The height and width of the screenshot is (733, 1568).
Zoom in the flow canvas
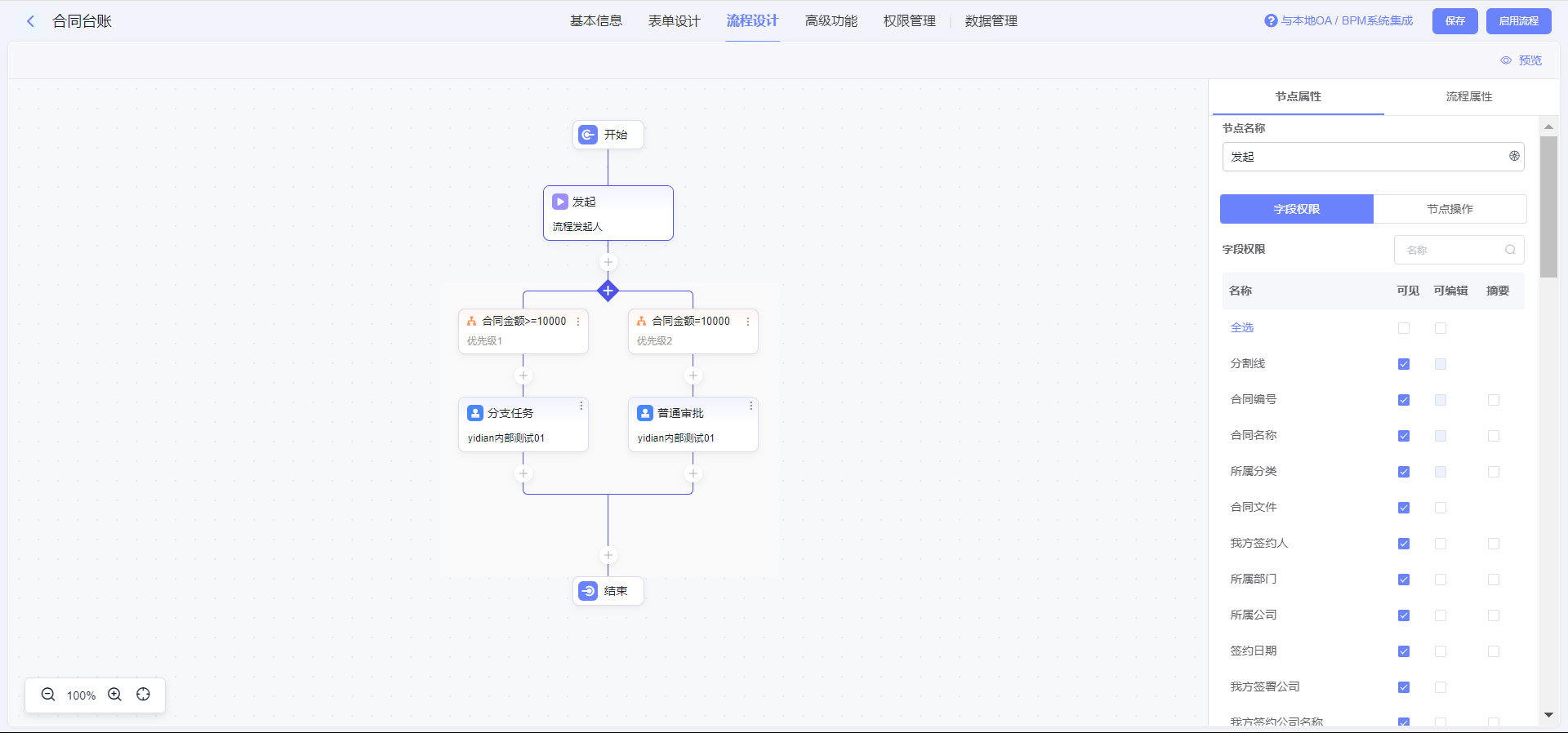pyautogui.click(x=115, y=695)
